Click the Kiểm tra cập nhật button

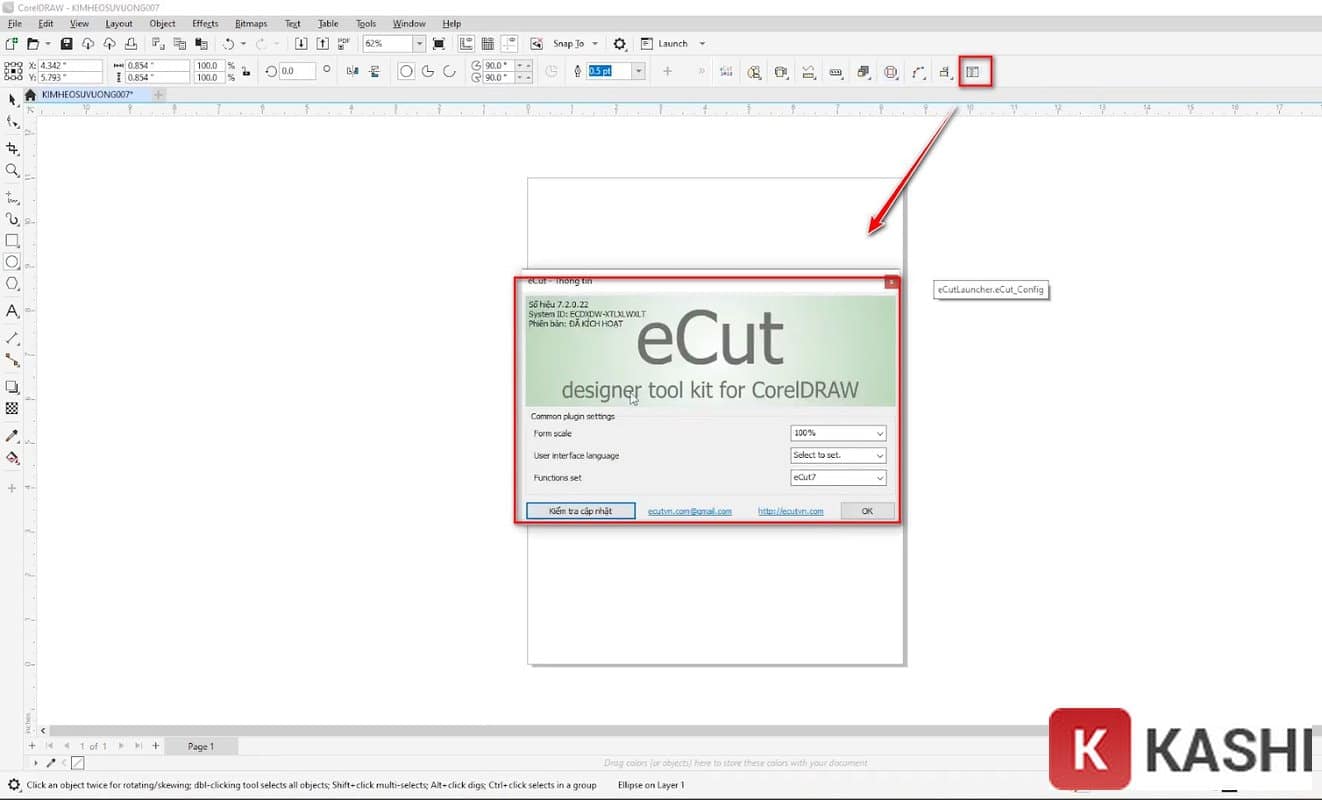581,511
